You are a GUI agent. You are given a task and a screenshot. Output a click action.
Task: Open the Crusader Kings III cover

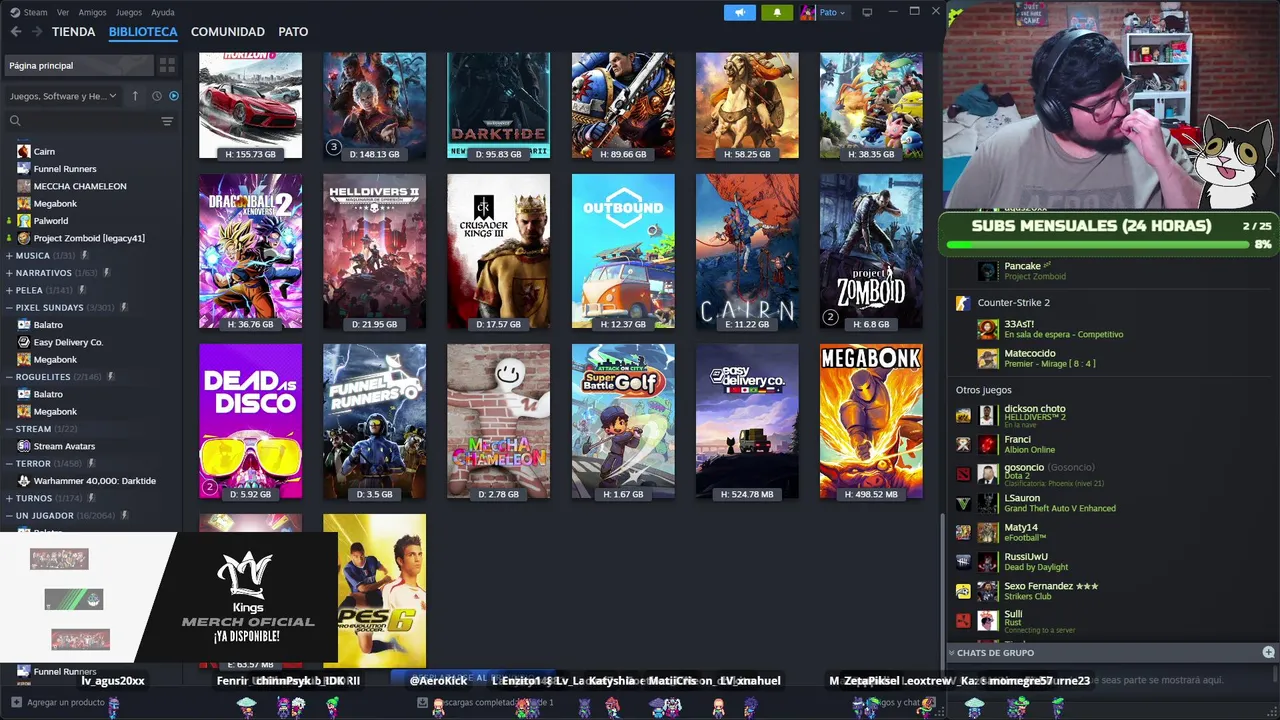[498, 251]
